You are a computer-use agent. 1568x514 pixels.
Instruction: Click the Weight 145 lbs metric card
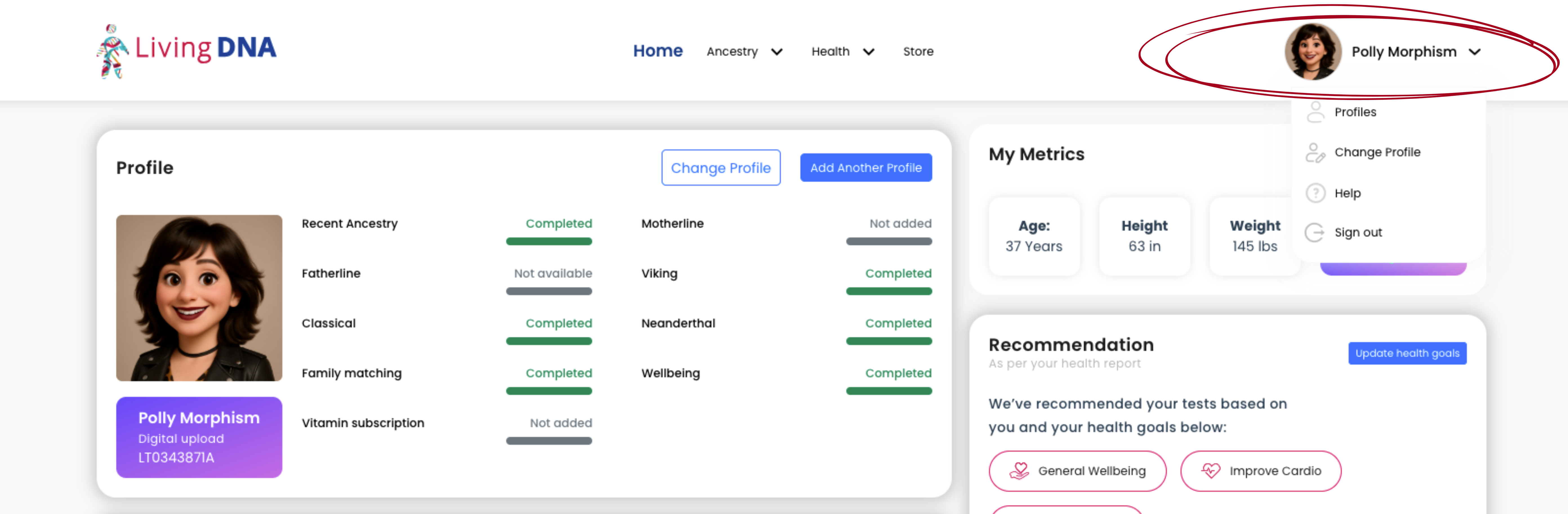coord(1255,236)
